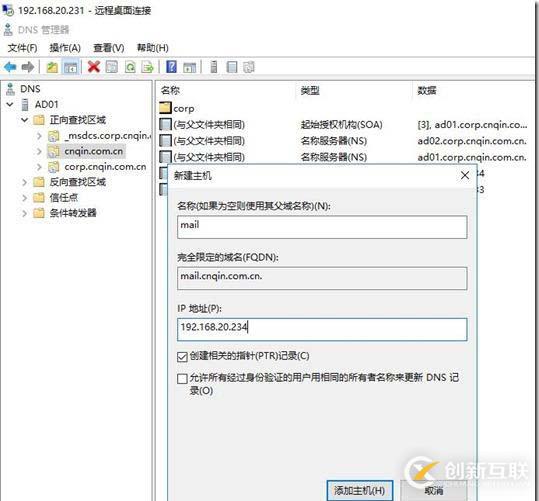This screenshot has width=539, height=501.
Task: Click the green Refresh toolbar icon
Action: pos(130,67)
